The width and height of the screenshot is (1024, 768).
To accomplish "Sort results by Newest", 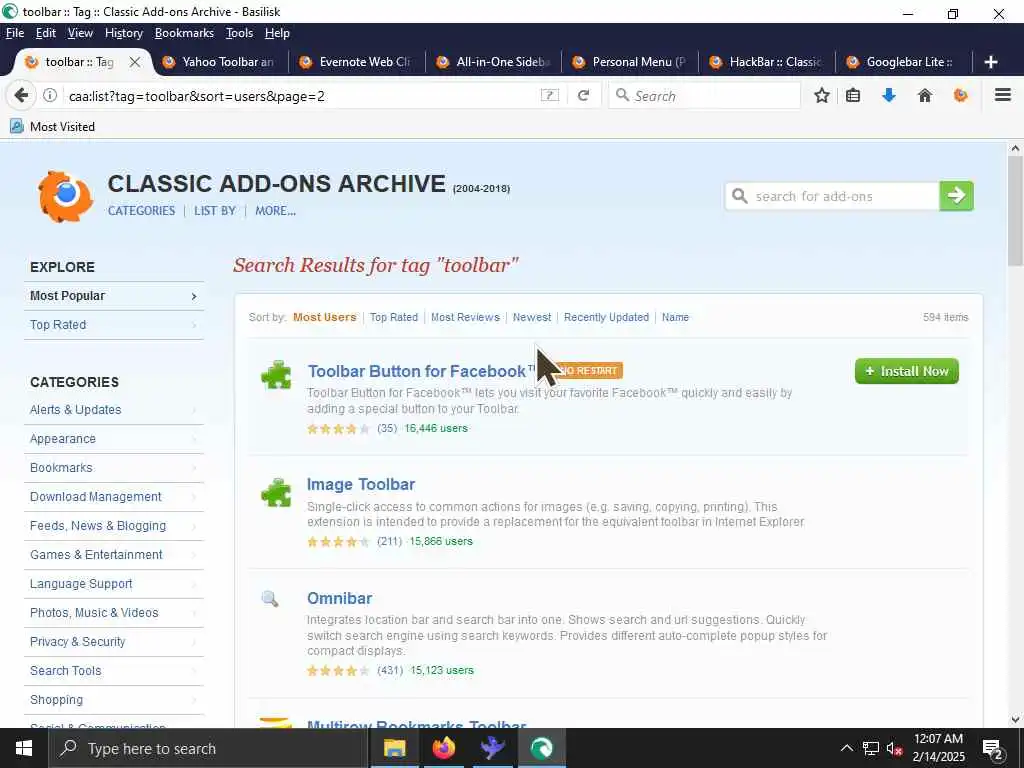I will (532, 317).
